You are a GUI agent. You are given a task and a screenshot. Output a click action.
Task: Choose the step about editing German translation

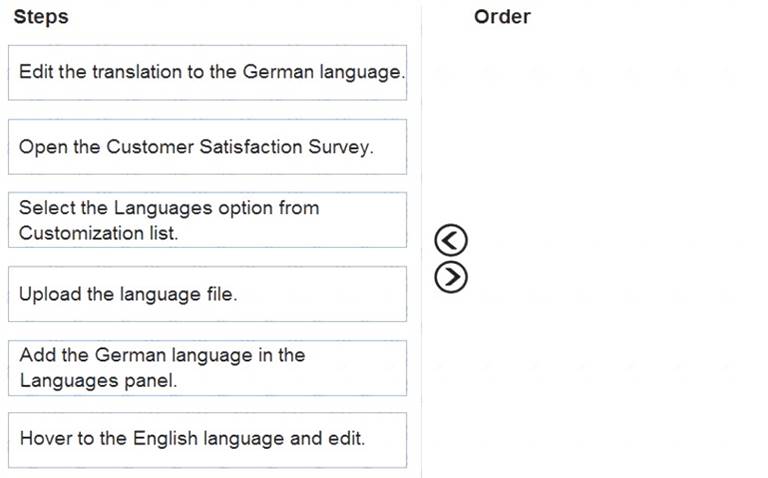click(x=207, y=72)
